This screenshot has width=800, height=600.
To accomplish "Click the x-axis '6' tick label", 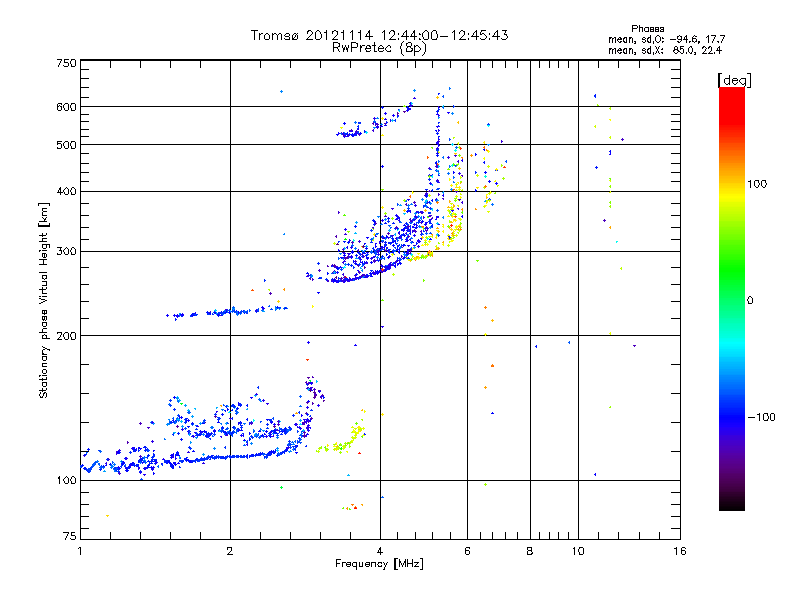I will point(467,551).
